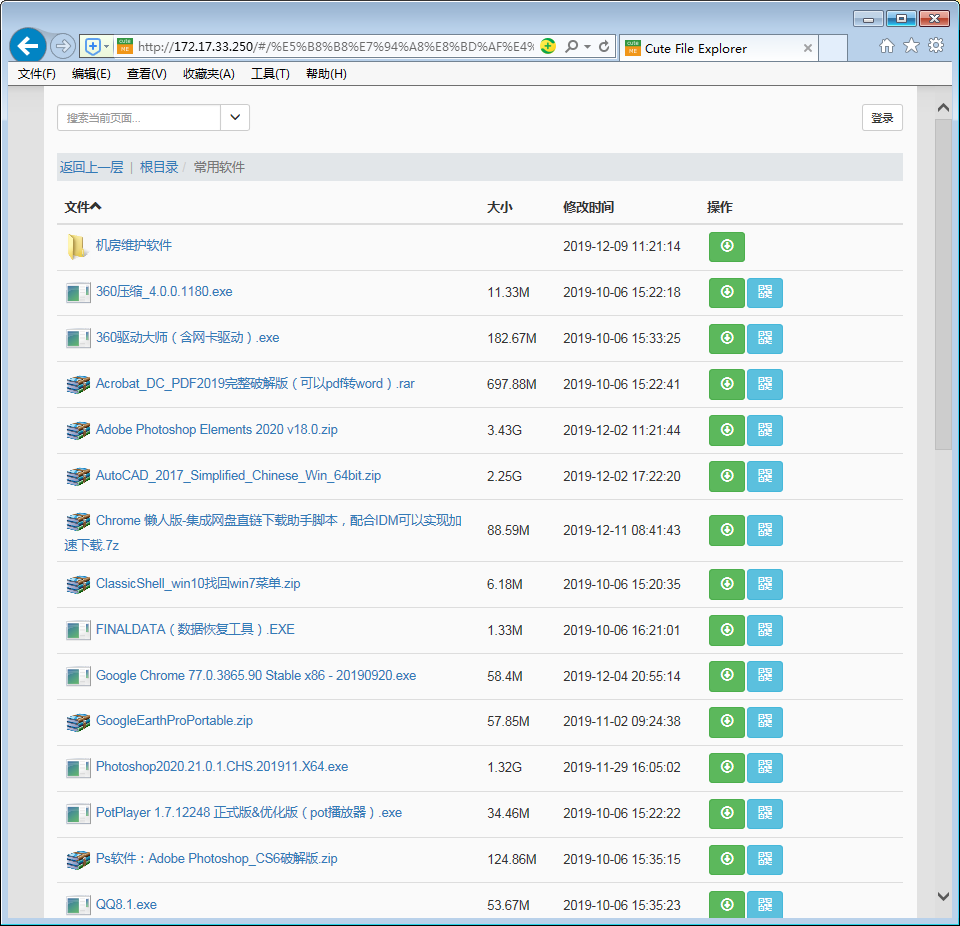Download Photoshop2020.21.0.1 exe file
The image size is (960, 926).
tap(726, 767)
